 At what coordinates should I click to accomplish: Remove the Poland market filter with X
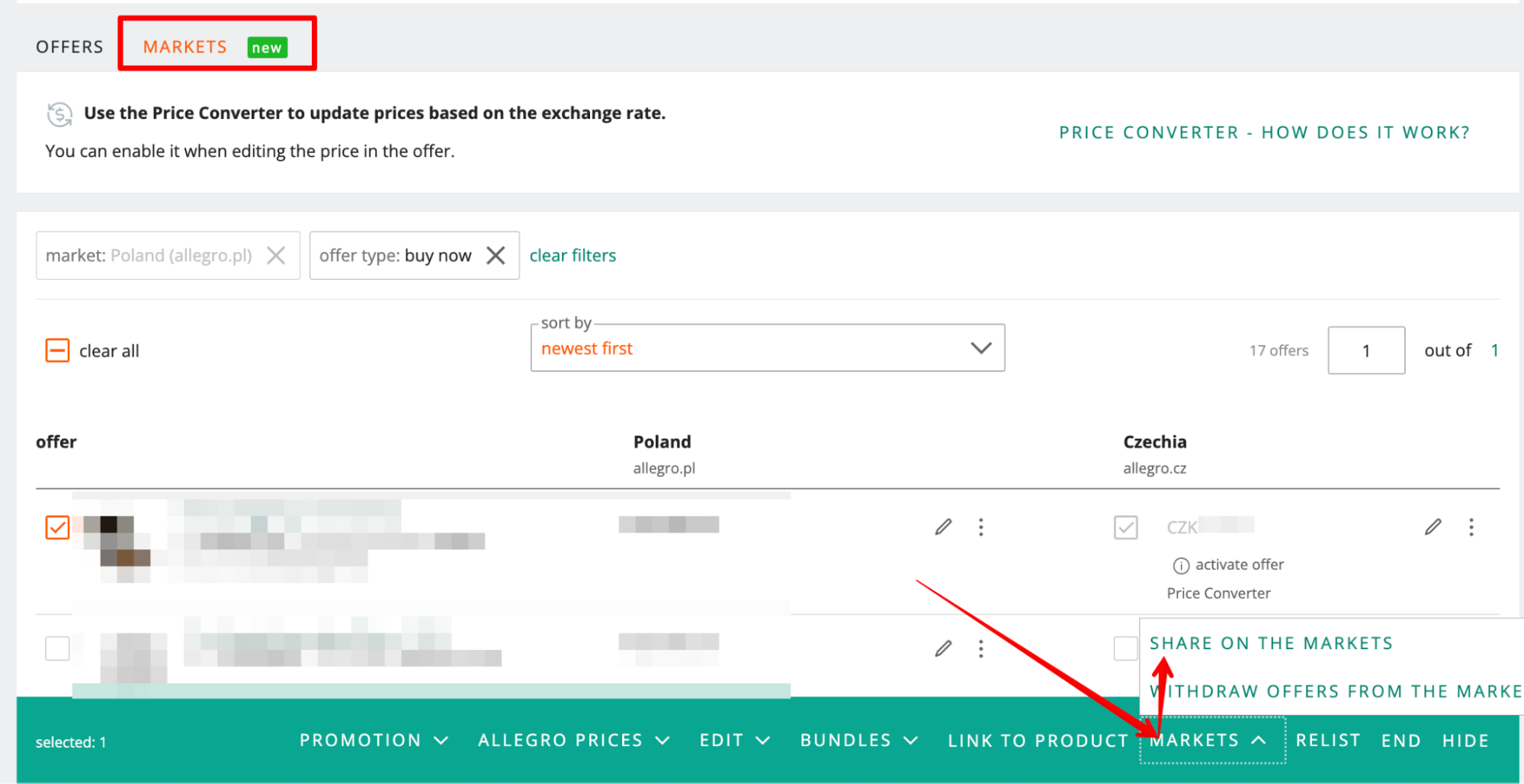tap(276, 255)
